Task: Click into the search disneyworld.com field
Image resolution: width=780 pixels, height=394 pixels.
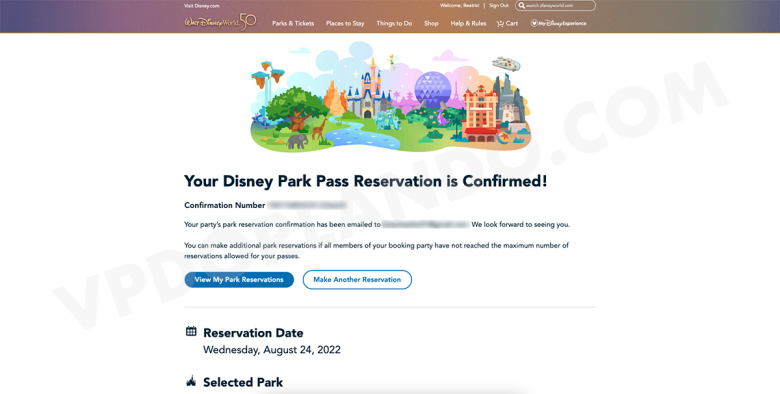Action: point(555,5)
